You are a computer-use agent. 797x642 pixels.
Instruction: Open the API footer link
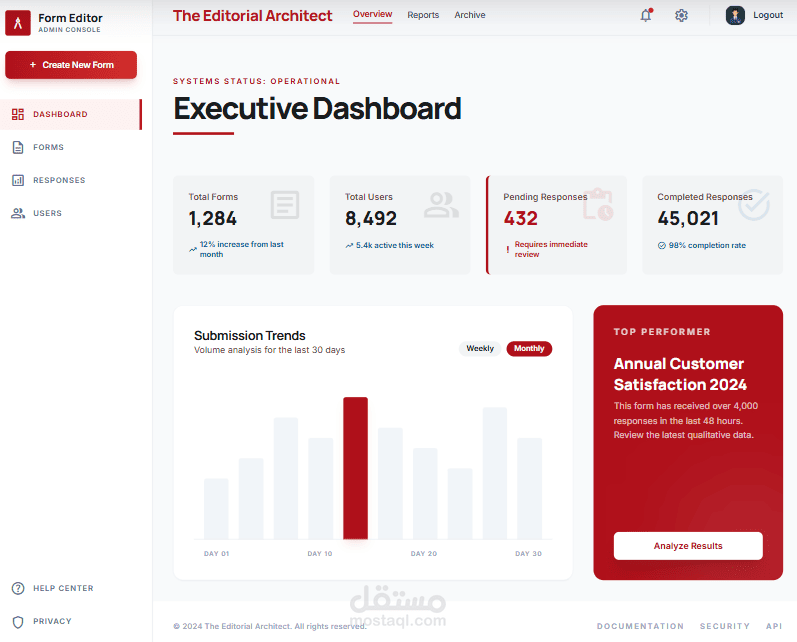(774, 626)
